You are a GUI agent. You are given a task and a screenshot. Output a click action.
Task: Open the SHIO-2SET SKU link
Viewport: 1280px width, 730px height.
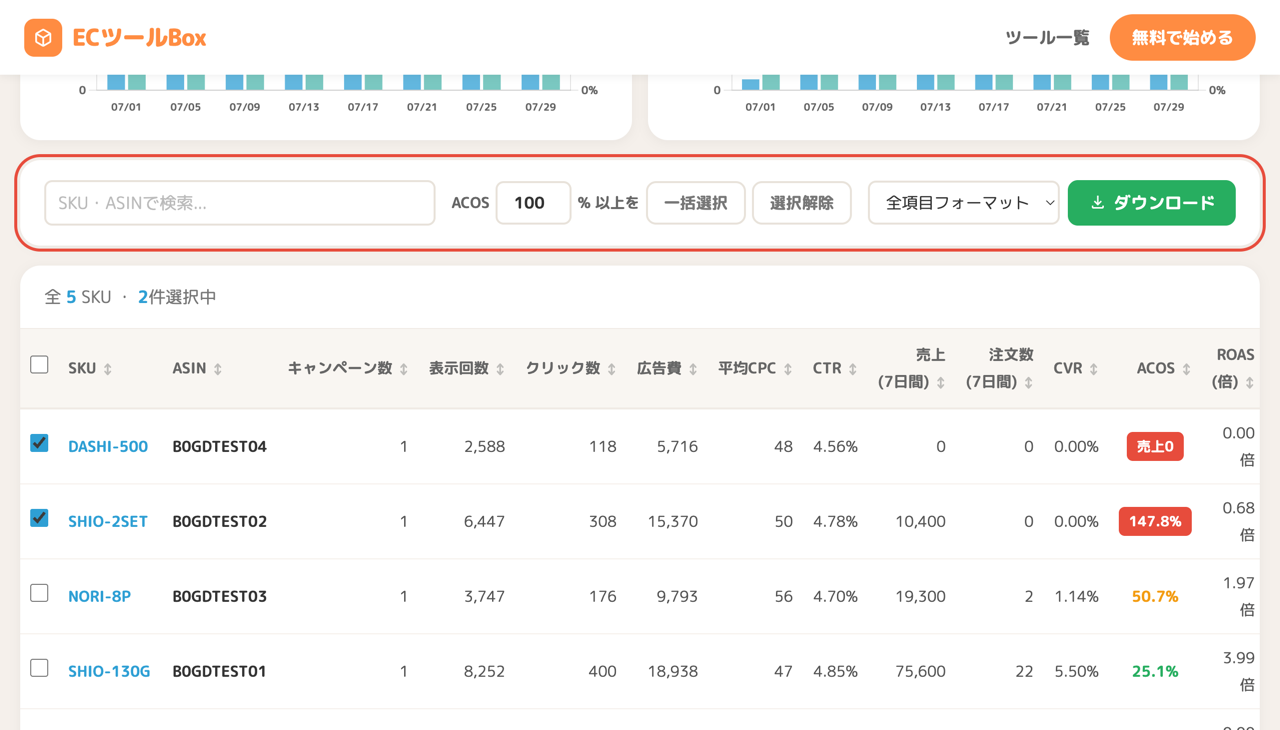[x=108, y=522]
